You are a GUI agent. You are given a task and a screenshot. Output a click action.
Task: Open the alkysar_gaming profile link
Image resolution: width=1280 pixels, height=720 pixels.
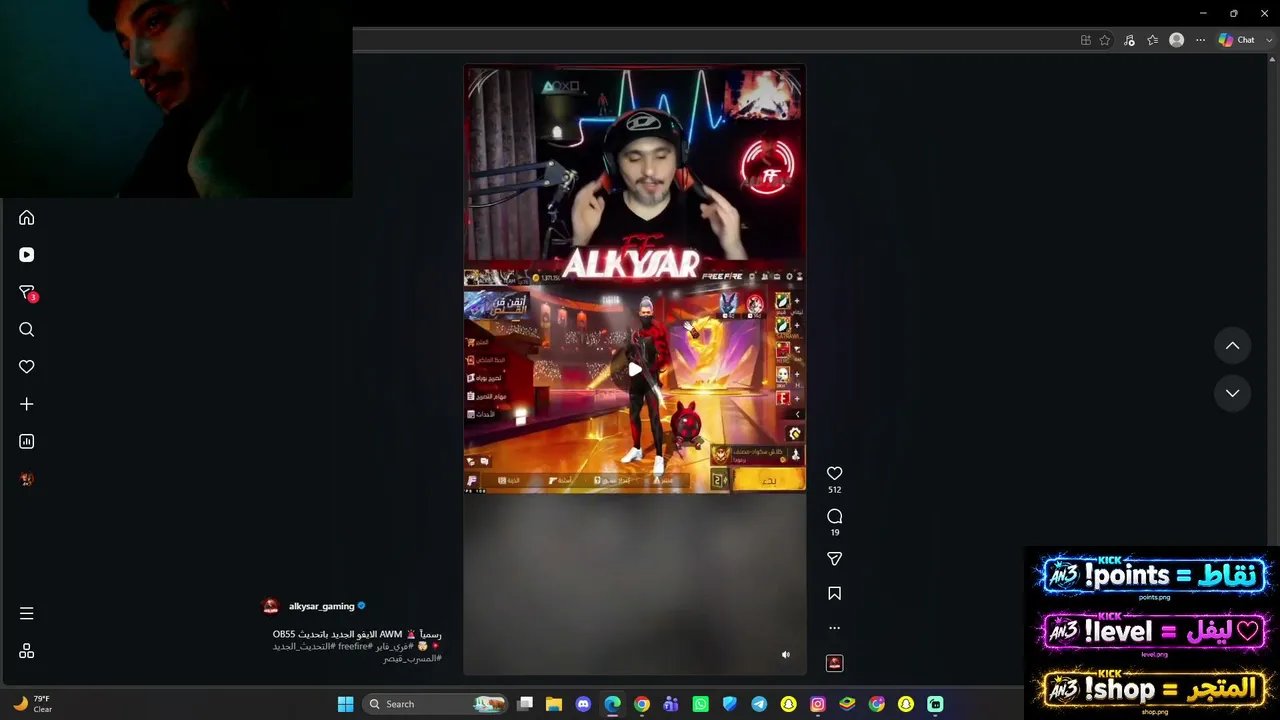tap(321, 606)
